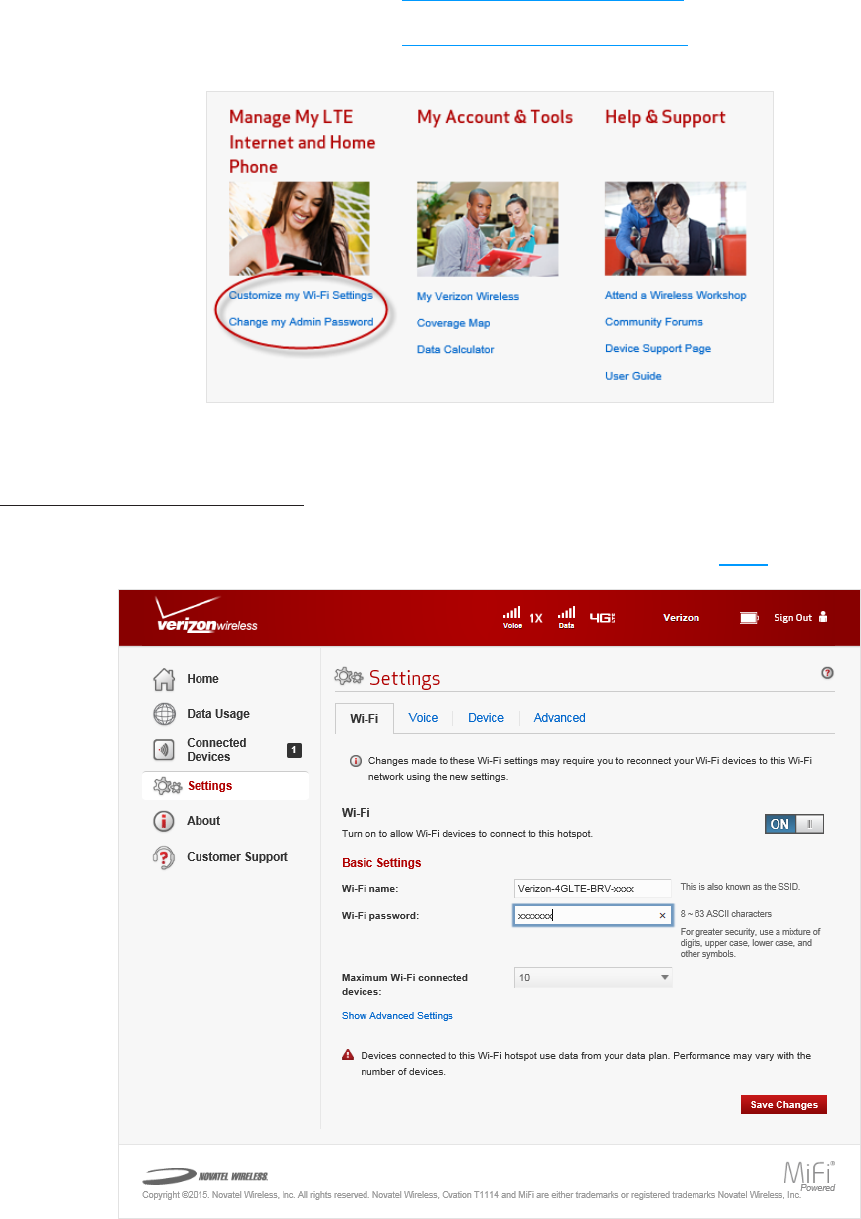861x1219 pixels.
Task: Open Attend a Wireless Workshop link
Action: tap(675, 295)
